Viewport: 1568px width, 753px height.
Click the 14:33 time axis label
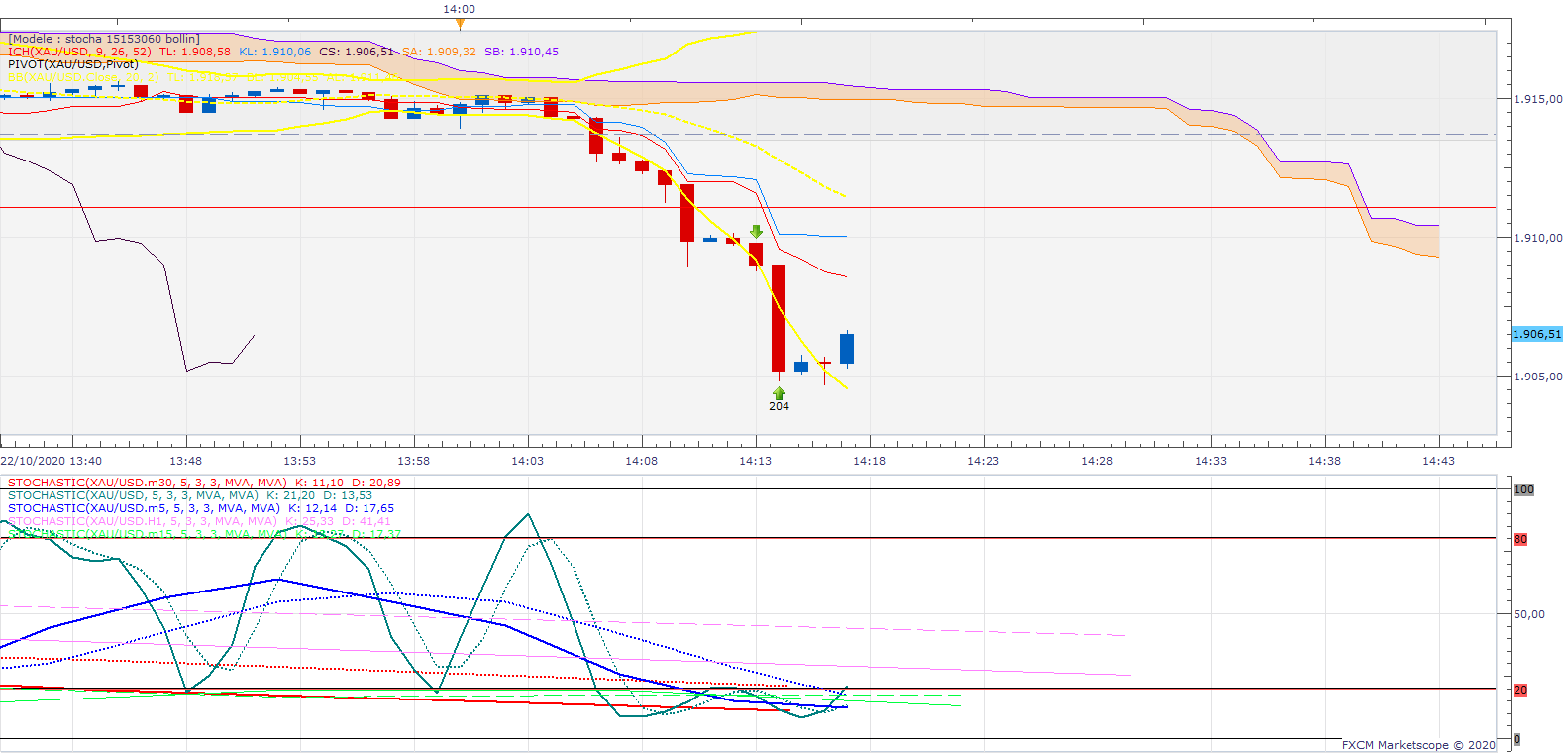(x=1210, y=461)
